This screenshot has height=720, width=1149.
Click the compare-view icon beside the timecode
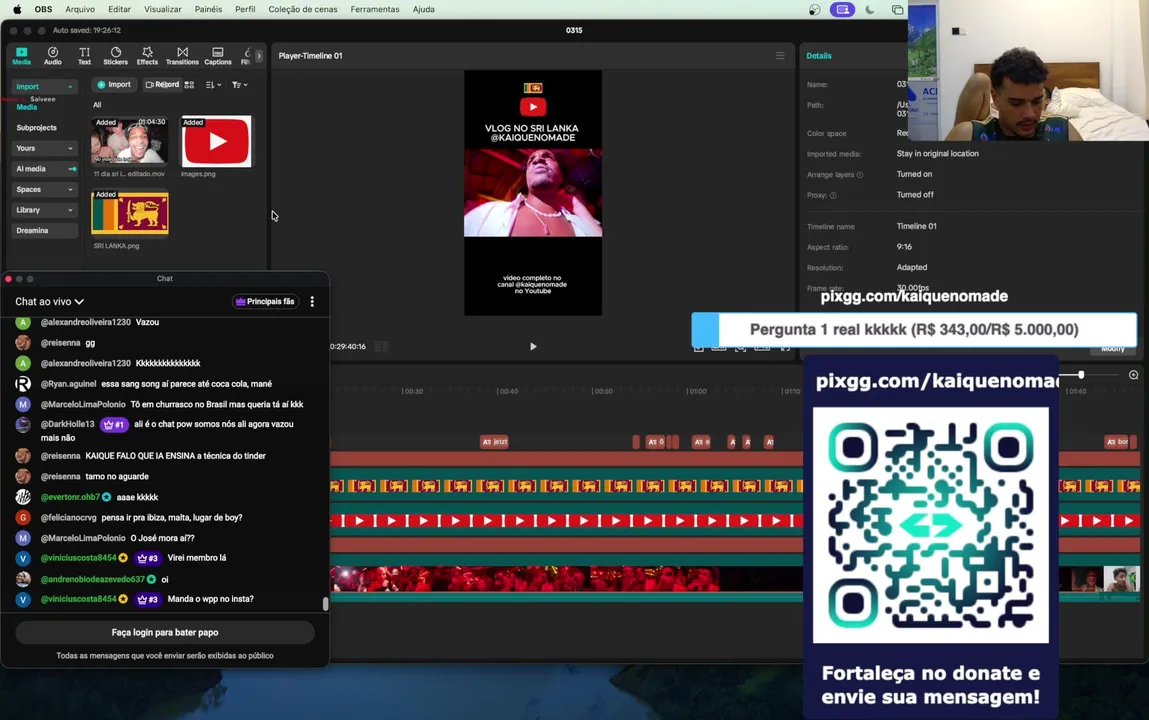click(x=381, y=346)
